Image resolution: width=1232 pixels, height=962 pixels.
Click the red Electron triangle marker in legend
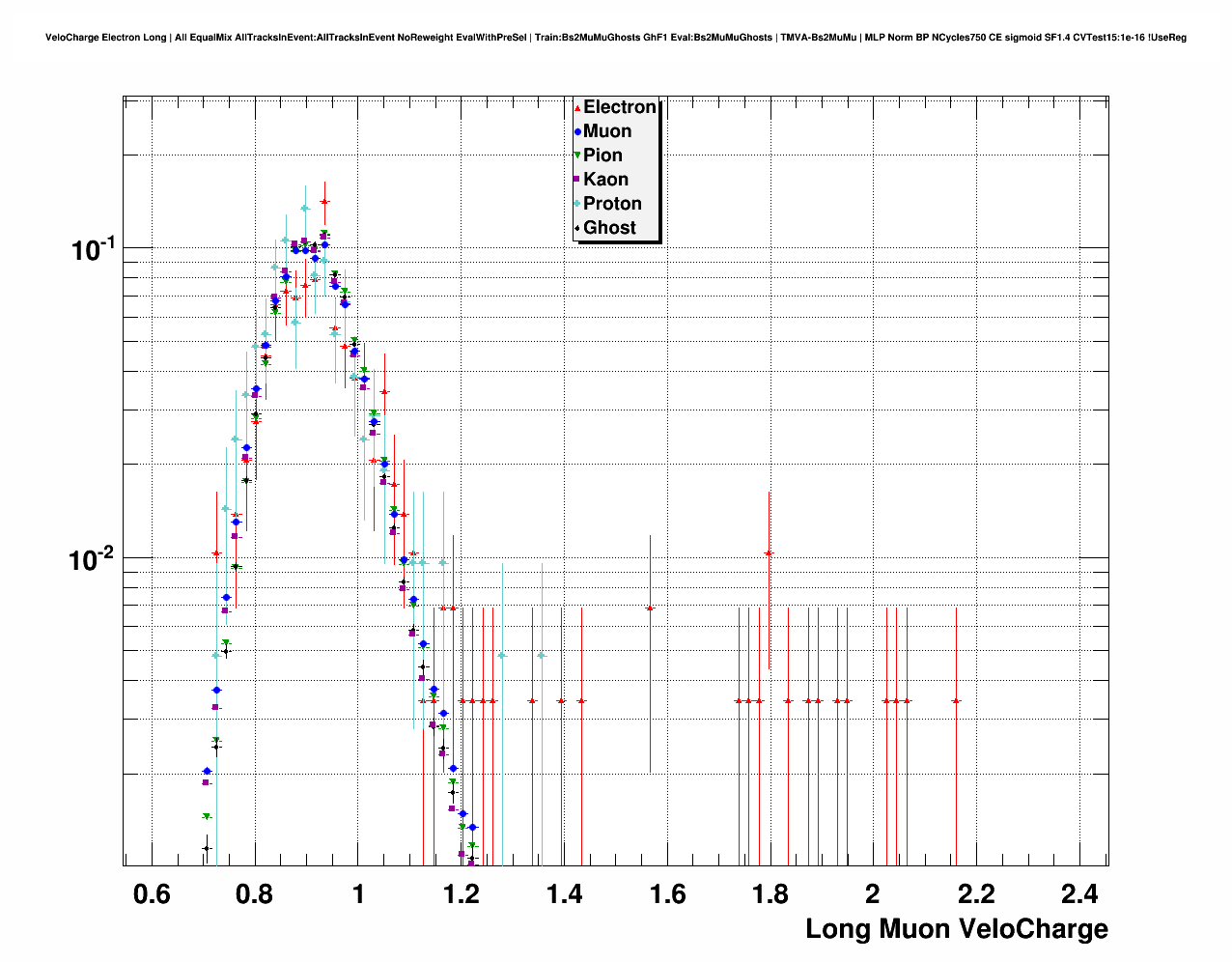coord(577,108)
